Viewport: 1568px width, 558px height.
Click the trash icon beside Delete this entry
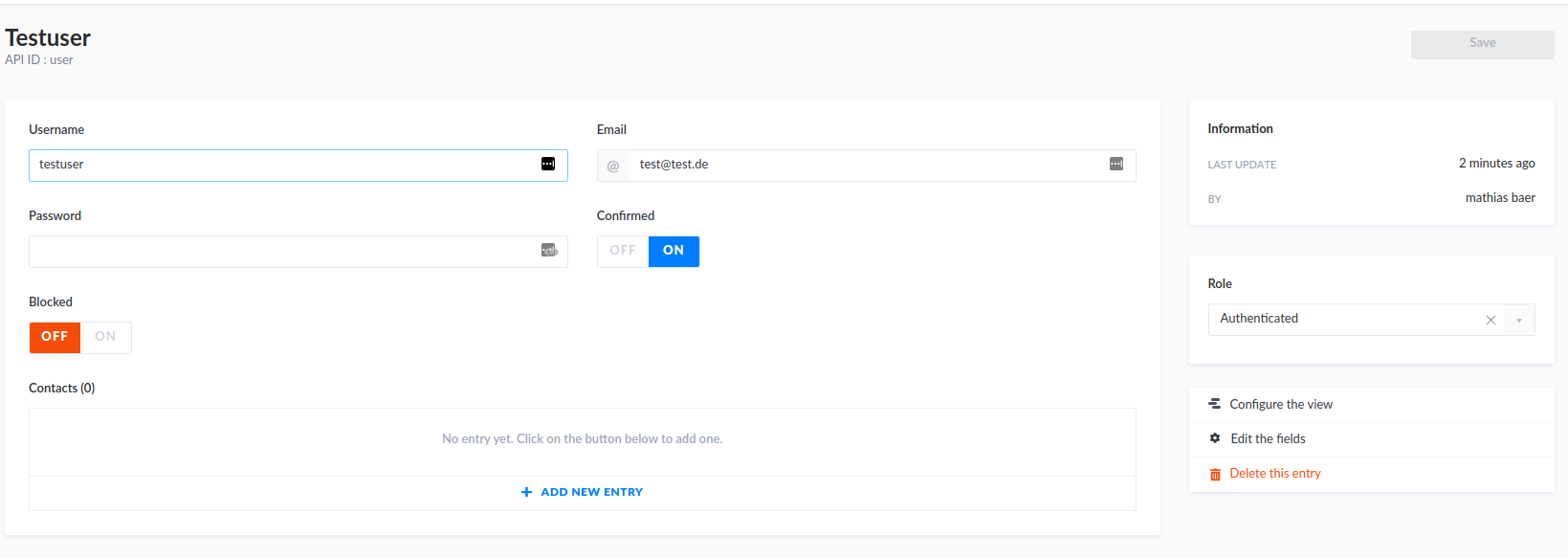coord(1214,473)
